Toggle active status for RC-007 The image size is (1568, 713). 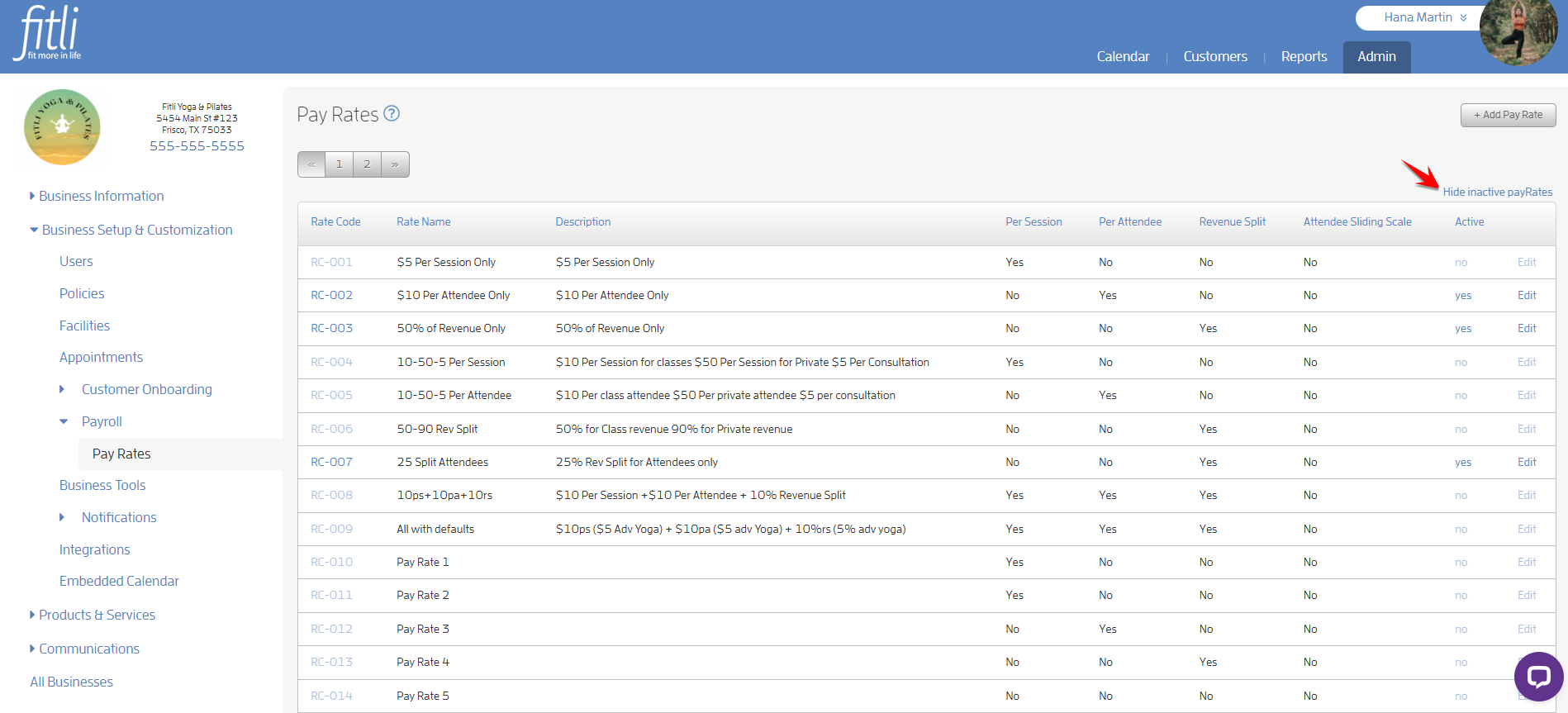point(1463,463)
